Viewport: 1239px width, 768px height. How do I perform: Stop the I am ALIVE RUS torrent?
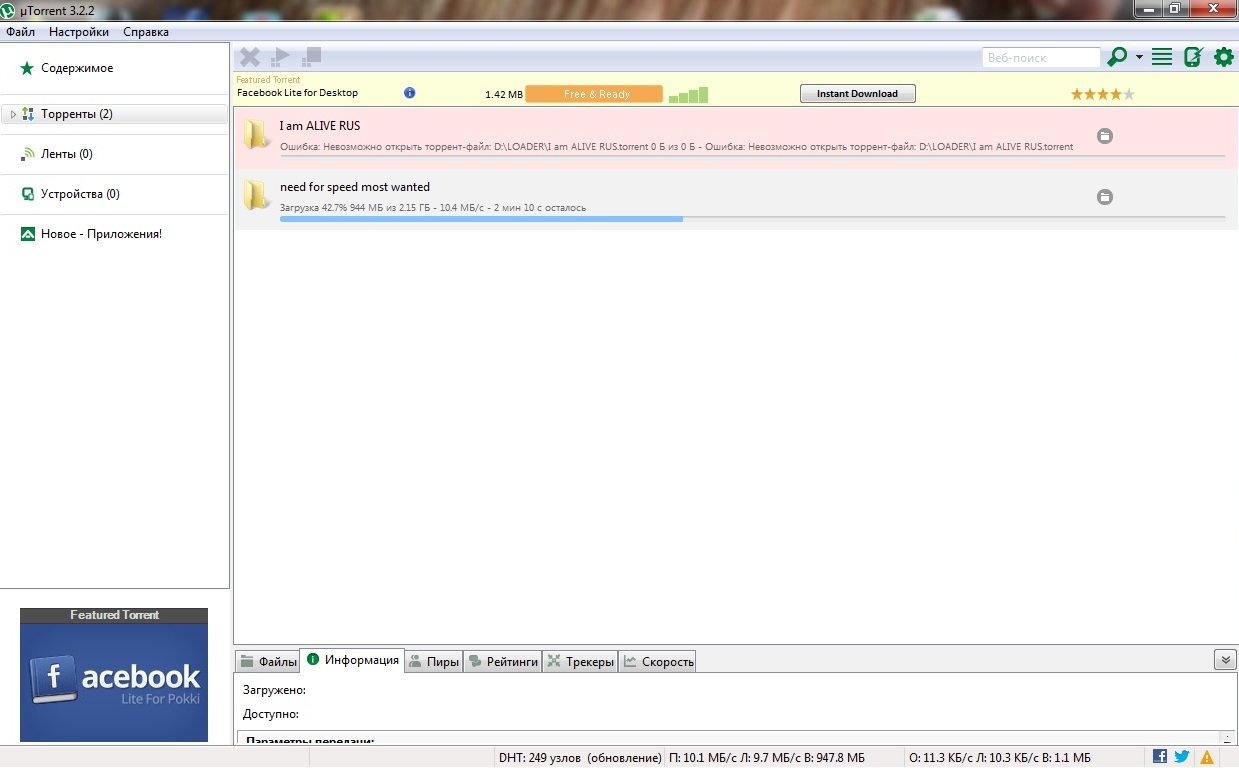(x=1105, y=136)
